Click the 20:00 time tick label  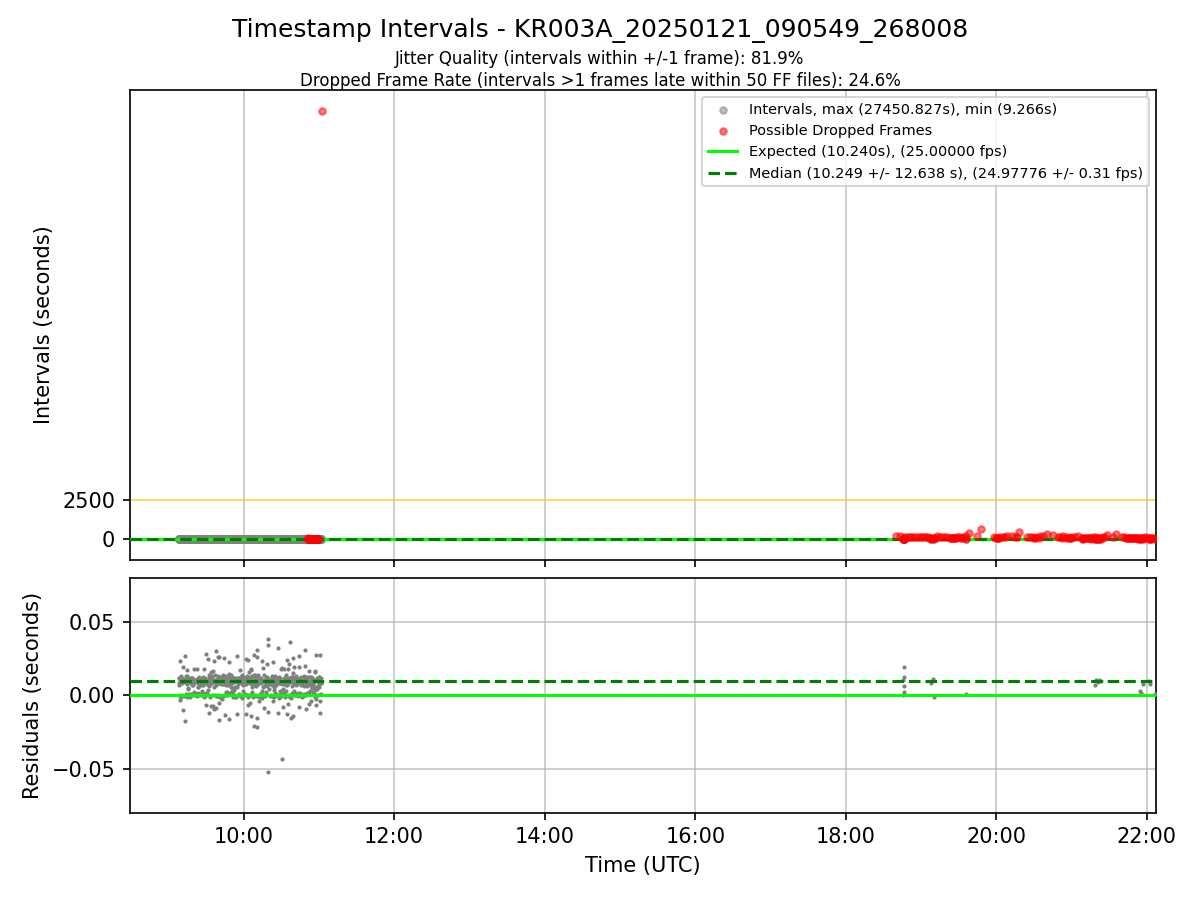pos(996,836)
